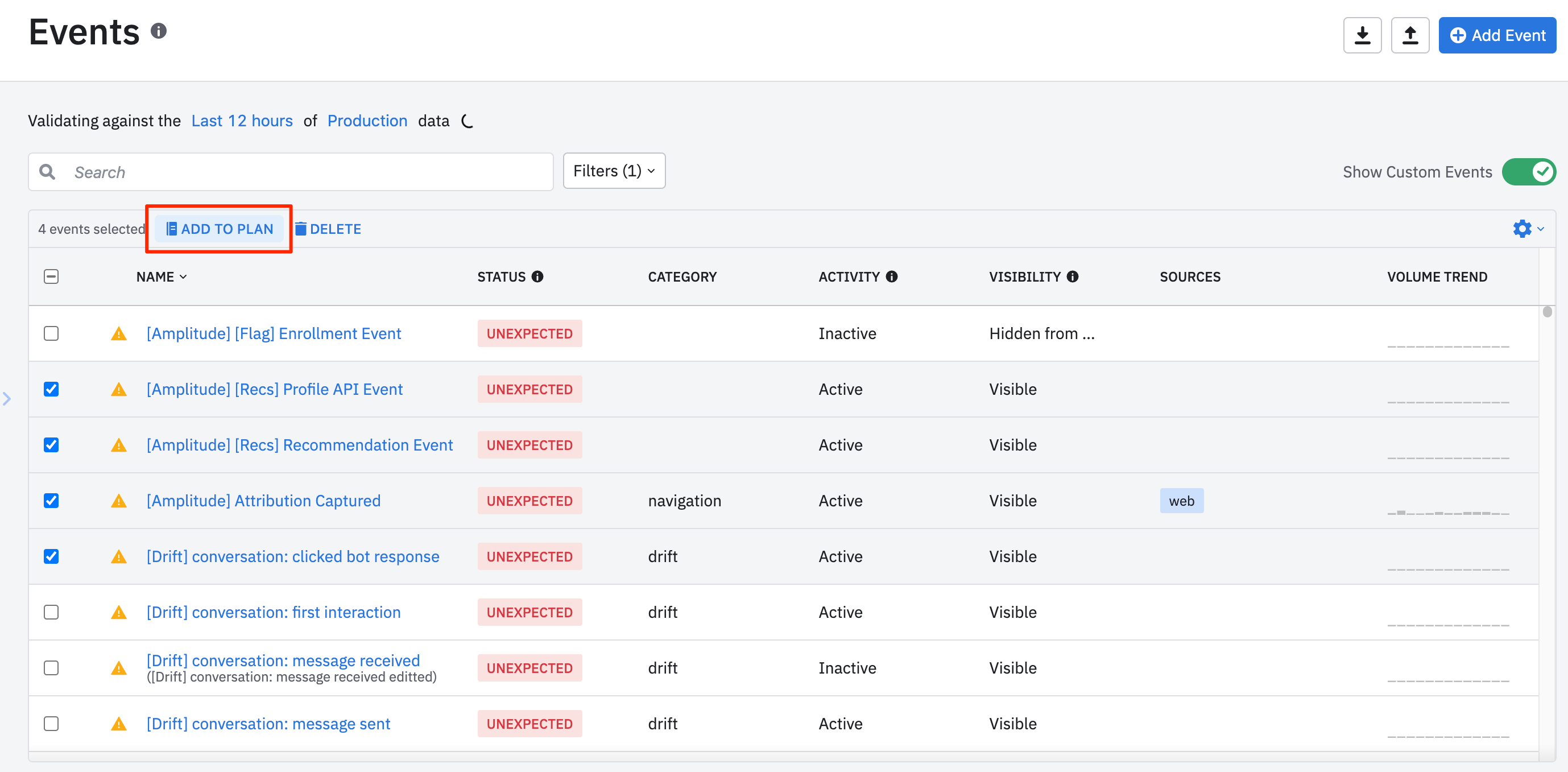Uncheck the Attribution Captured row checkbox
Image resolution: width=1568 pixels, height=772 pixels.
point(51,501)
